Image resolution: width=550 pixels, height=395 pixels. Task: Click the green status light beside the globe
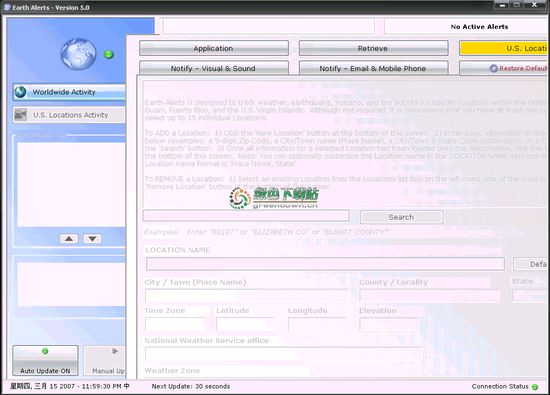[109, 54]
